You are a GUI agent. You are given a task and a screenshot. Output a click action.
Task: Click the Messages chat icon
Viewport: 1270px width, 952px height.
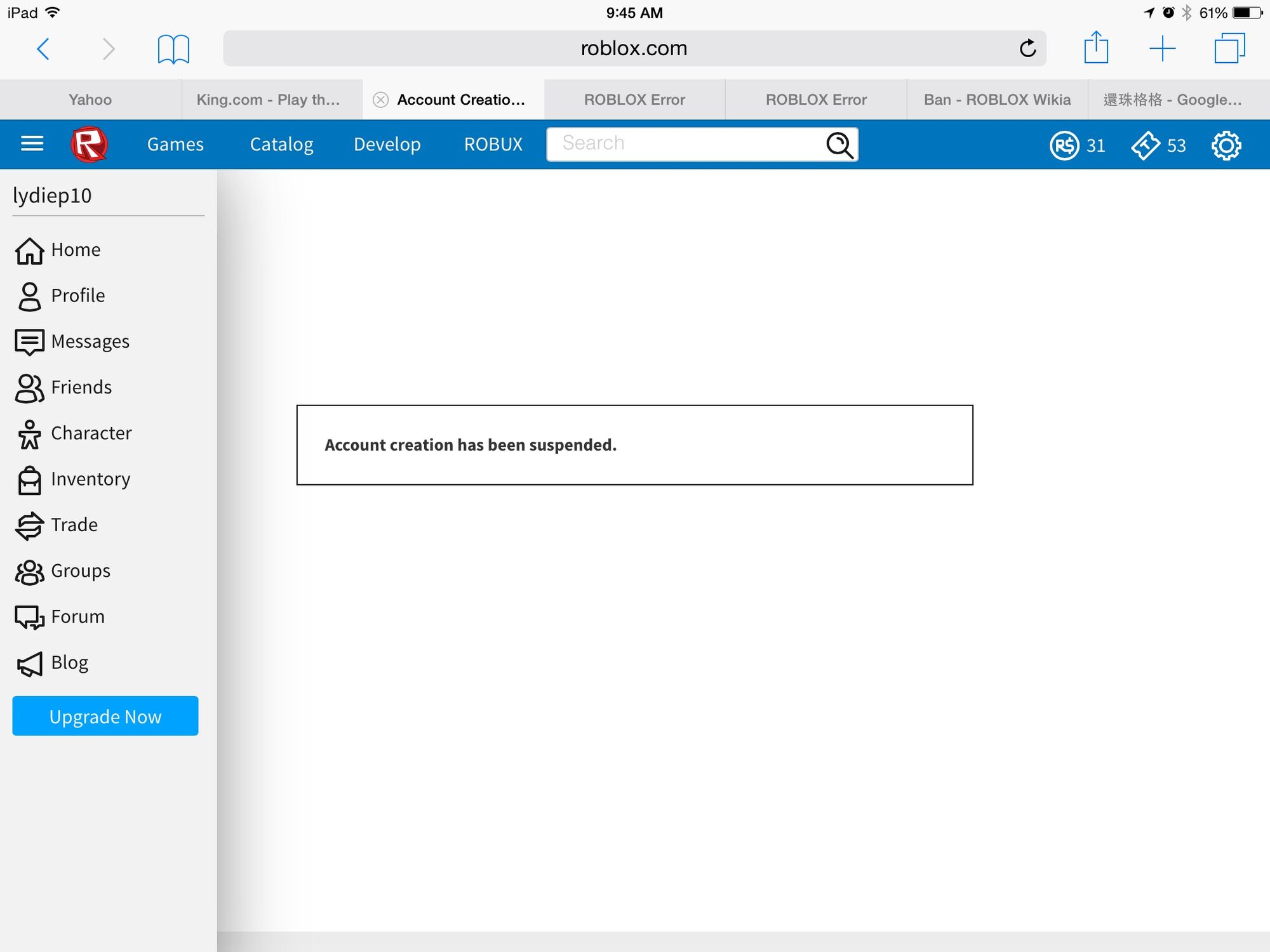click(29, 342)
